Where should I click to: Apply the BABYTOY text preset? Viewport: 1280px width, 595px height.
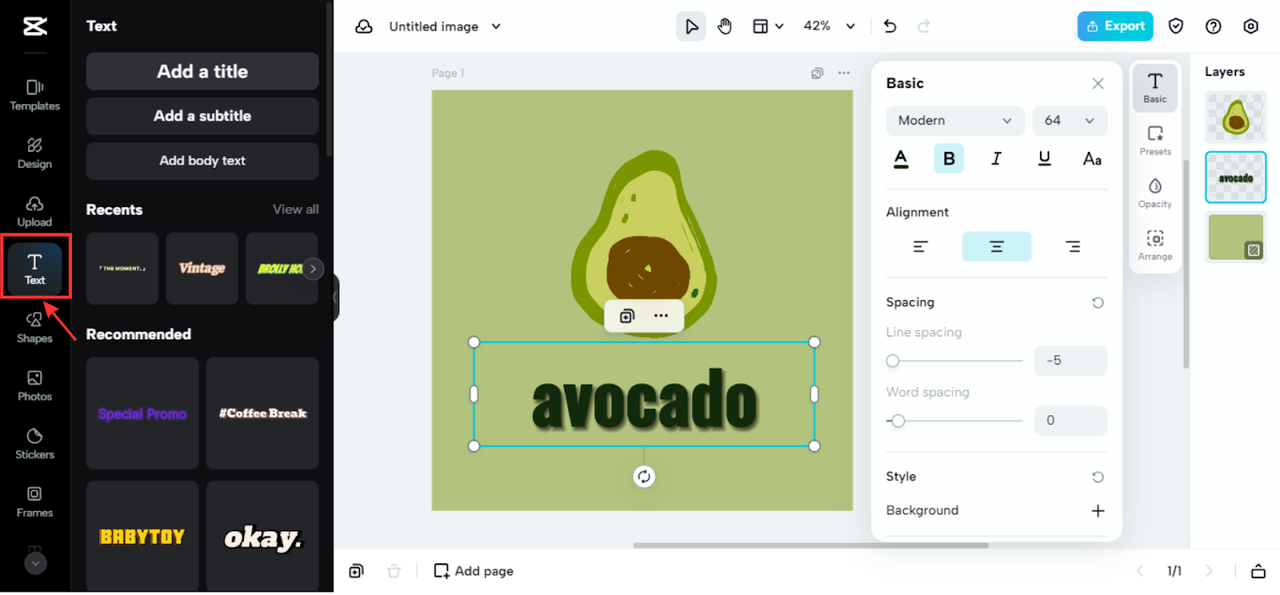(142, 537)
